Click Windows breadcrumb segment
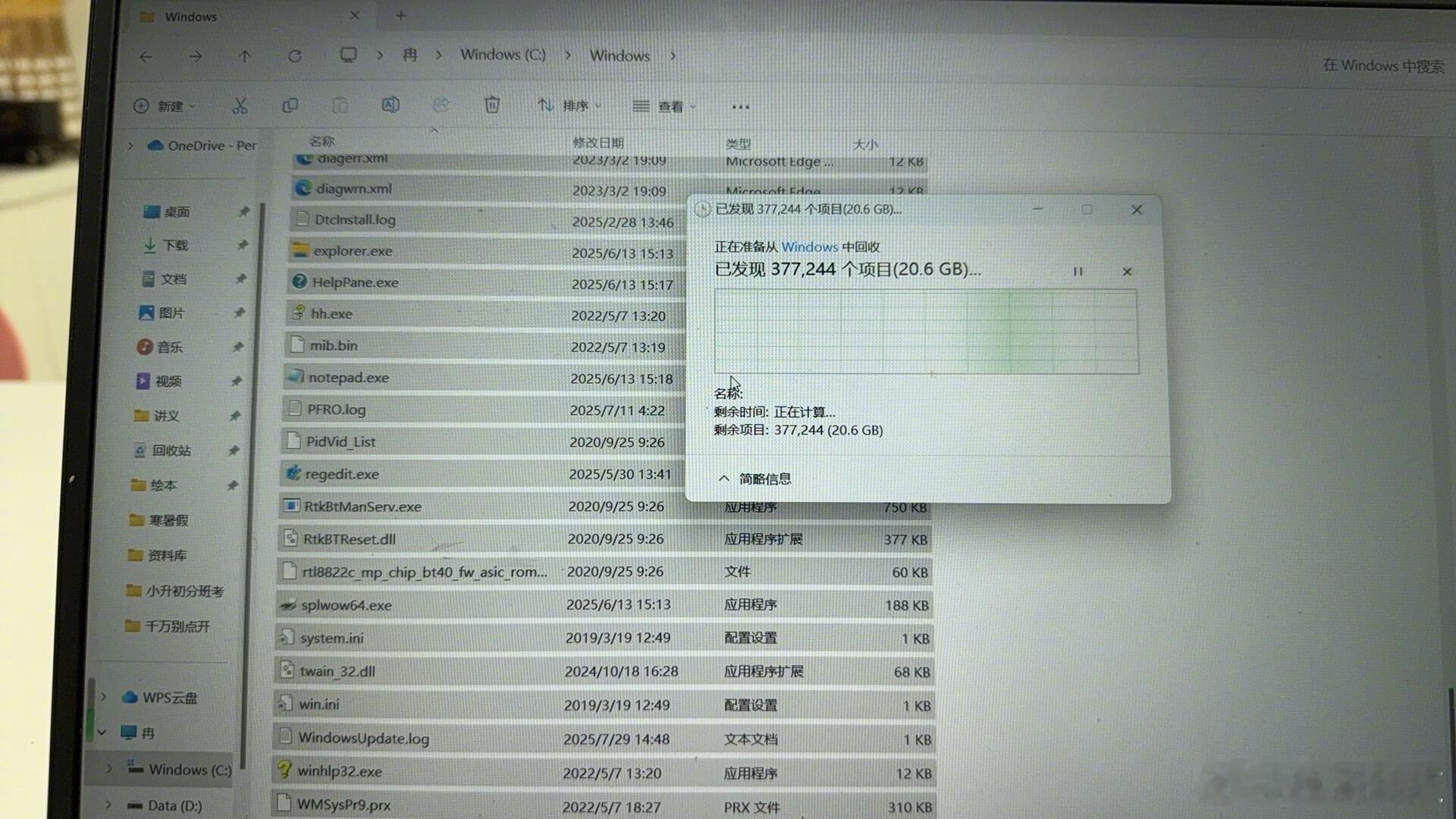 [x=620, y=56]
